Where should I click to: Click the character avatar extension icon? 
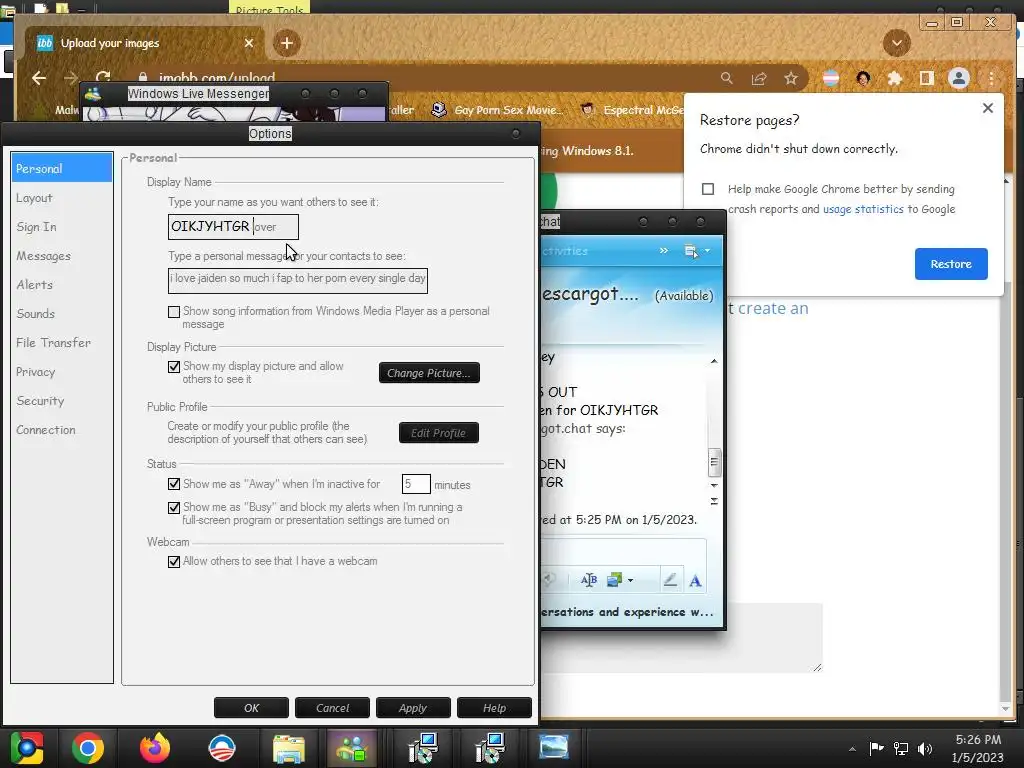tap(863, 78)
